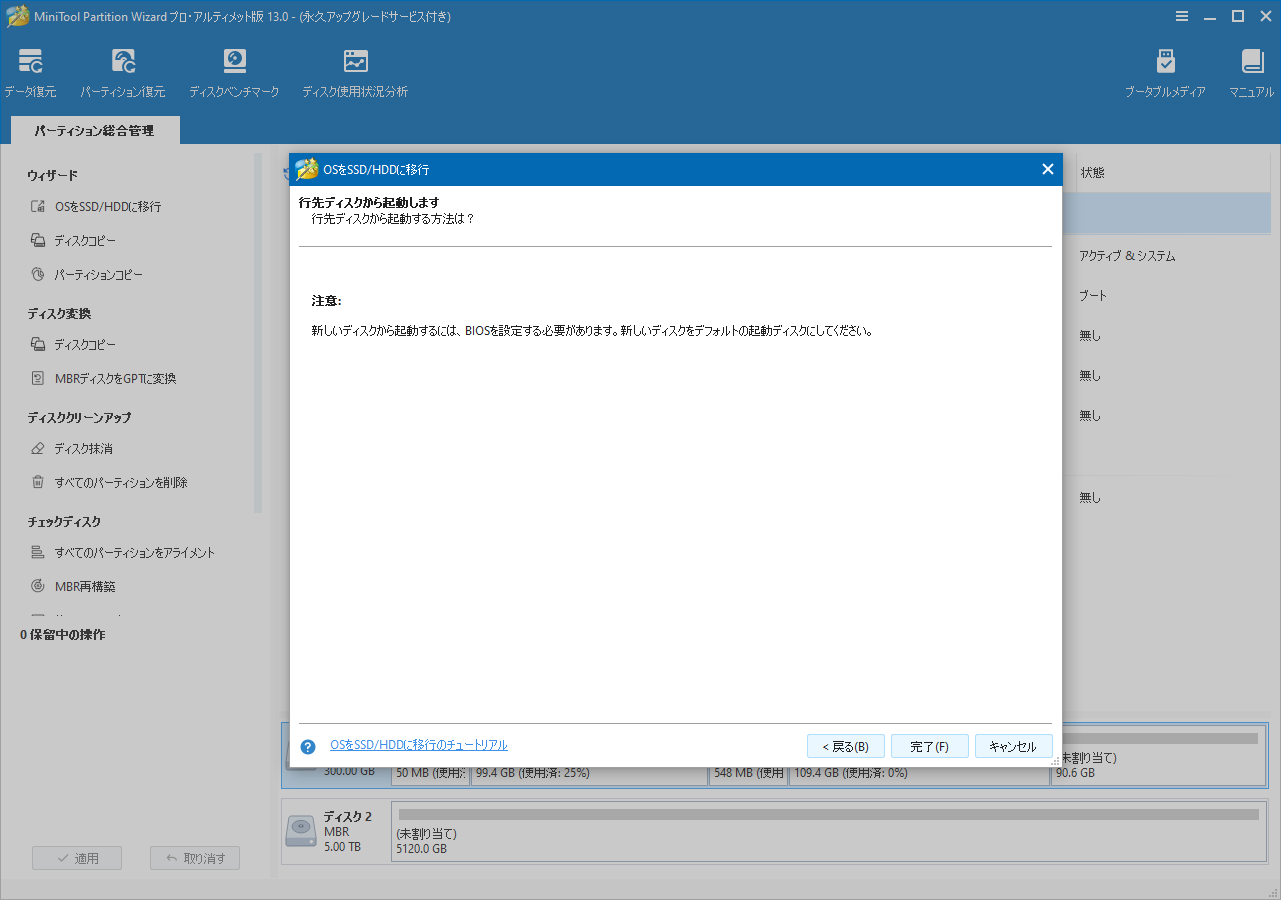
Task: Click the 完了(F) button to finish
Action: tap(929, 745)
